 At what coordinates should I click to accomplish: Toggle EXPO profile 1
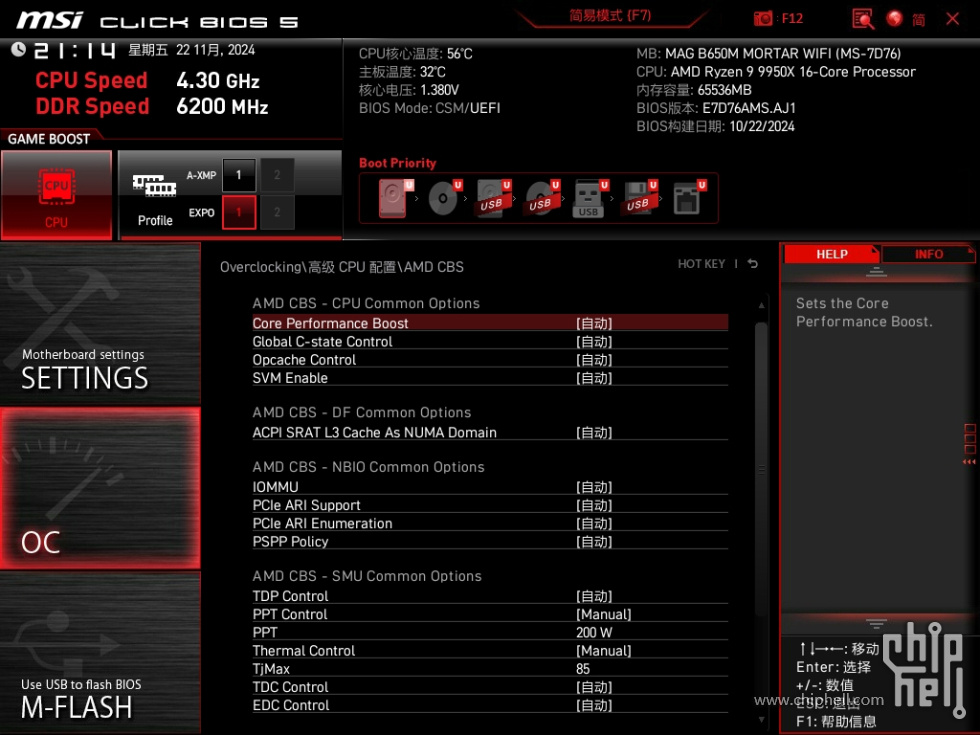point(239,212)
